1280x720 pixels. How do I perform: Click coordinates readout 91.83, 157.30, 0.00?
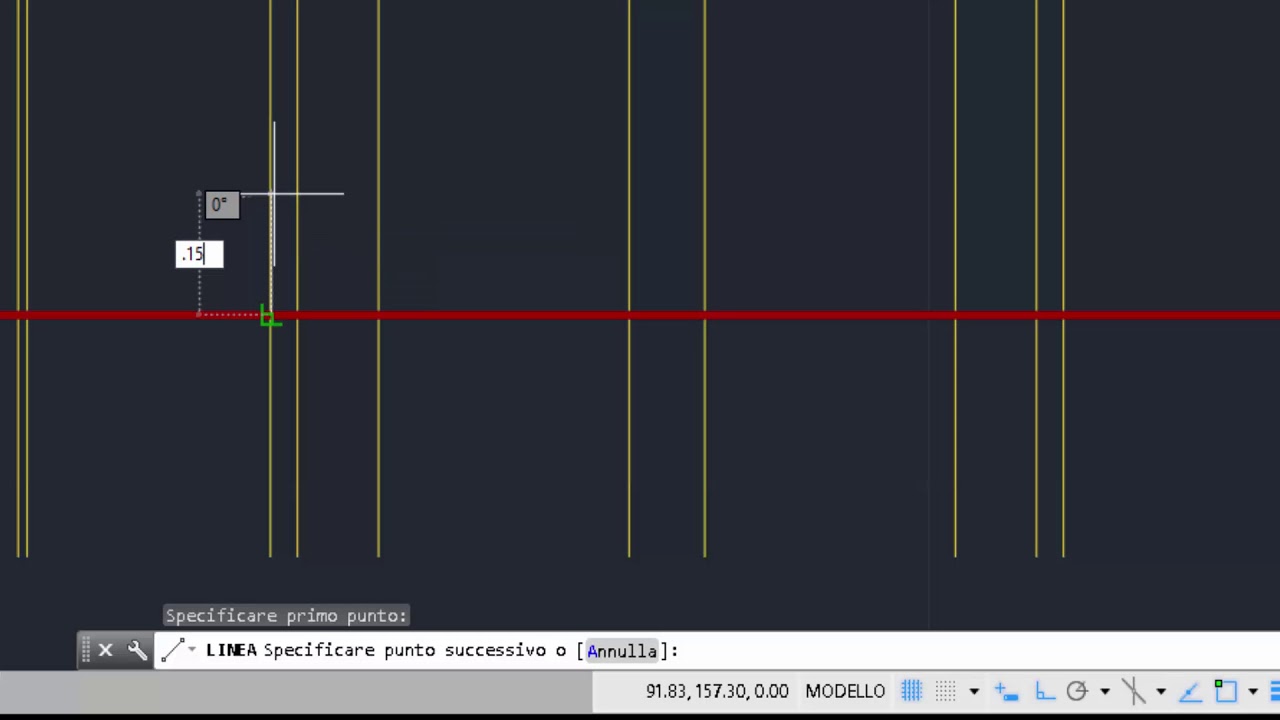click(717, 691)
